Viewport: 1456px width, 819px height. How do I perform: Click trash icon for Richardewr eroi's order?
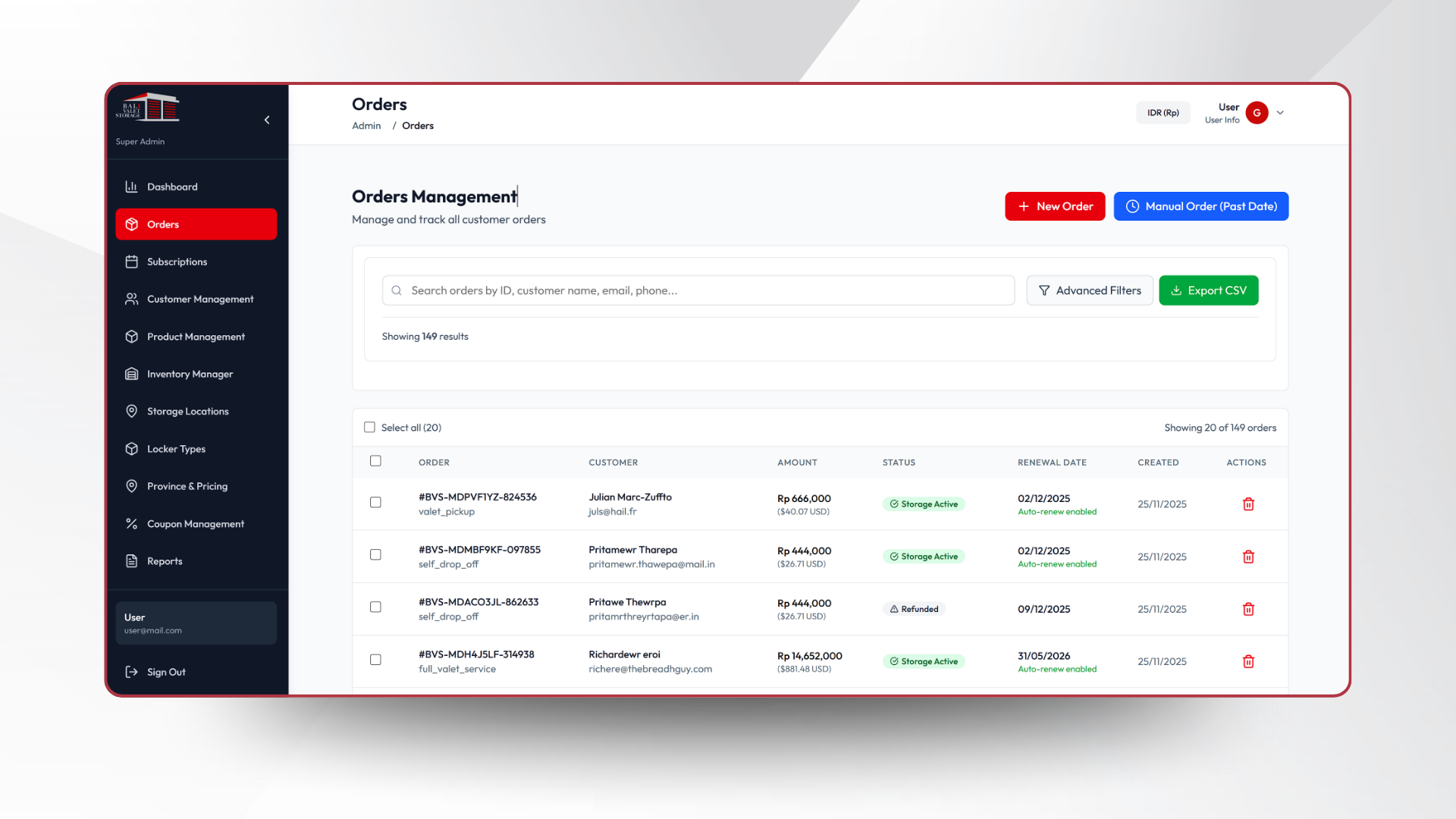tap(1248, 661)
